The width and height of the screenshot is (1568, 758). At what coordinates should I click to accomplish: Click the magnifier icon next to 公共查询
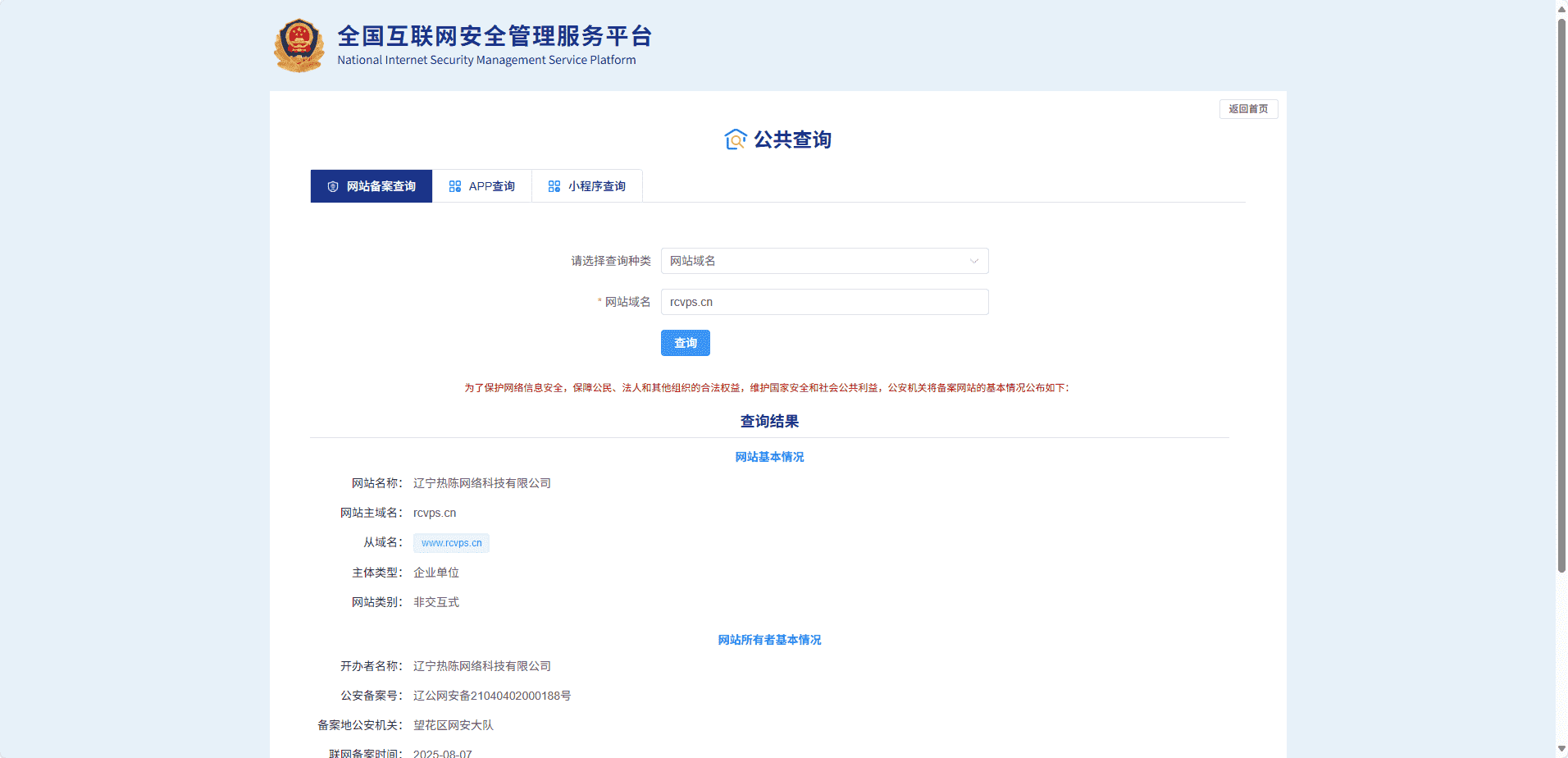[736, 139]
